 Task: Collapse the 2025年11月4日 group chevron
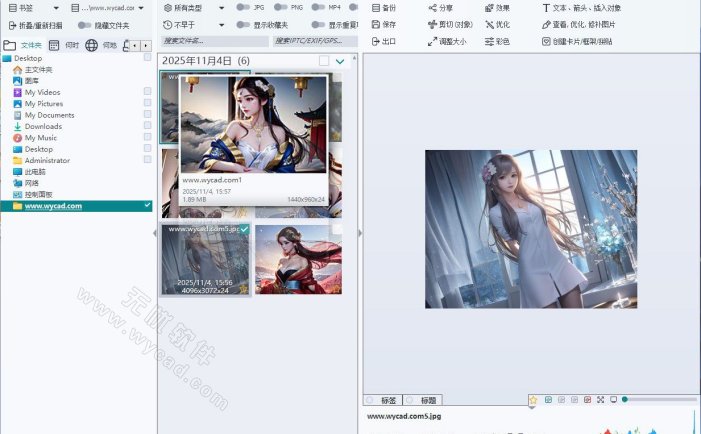tap(340, 61)
